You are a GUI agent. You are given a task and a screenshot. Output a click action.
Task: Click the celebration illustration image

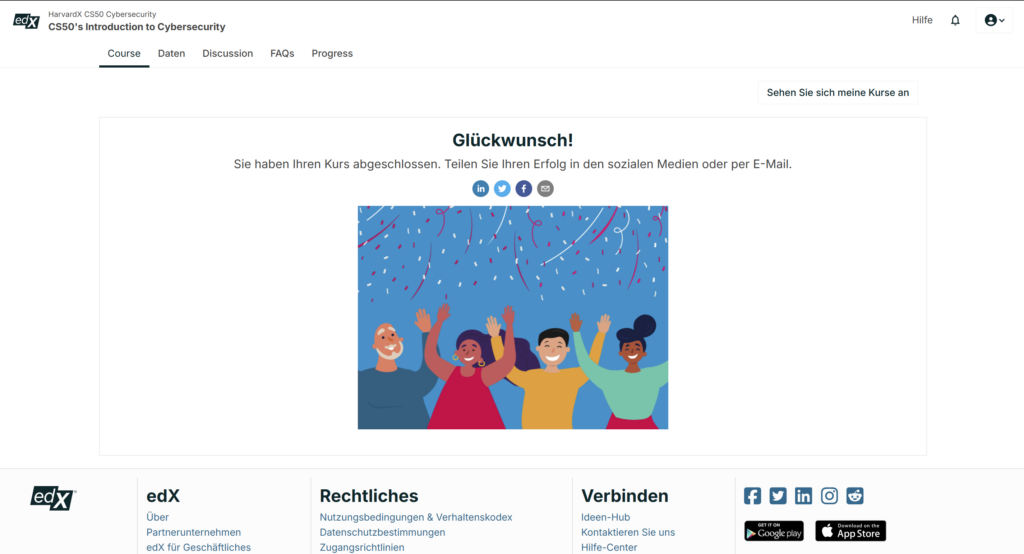(x=513, y=318)
